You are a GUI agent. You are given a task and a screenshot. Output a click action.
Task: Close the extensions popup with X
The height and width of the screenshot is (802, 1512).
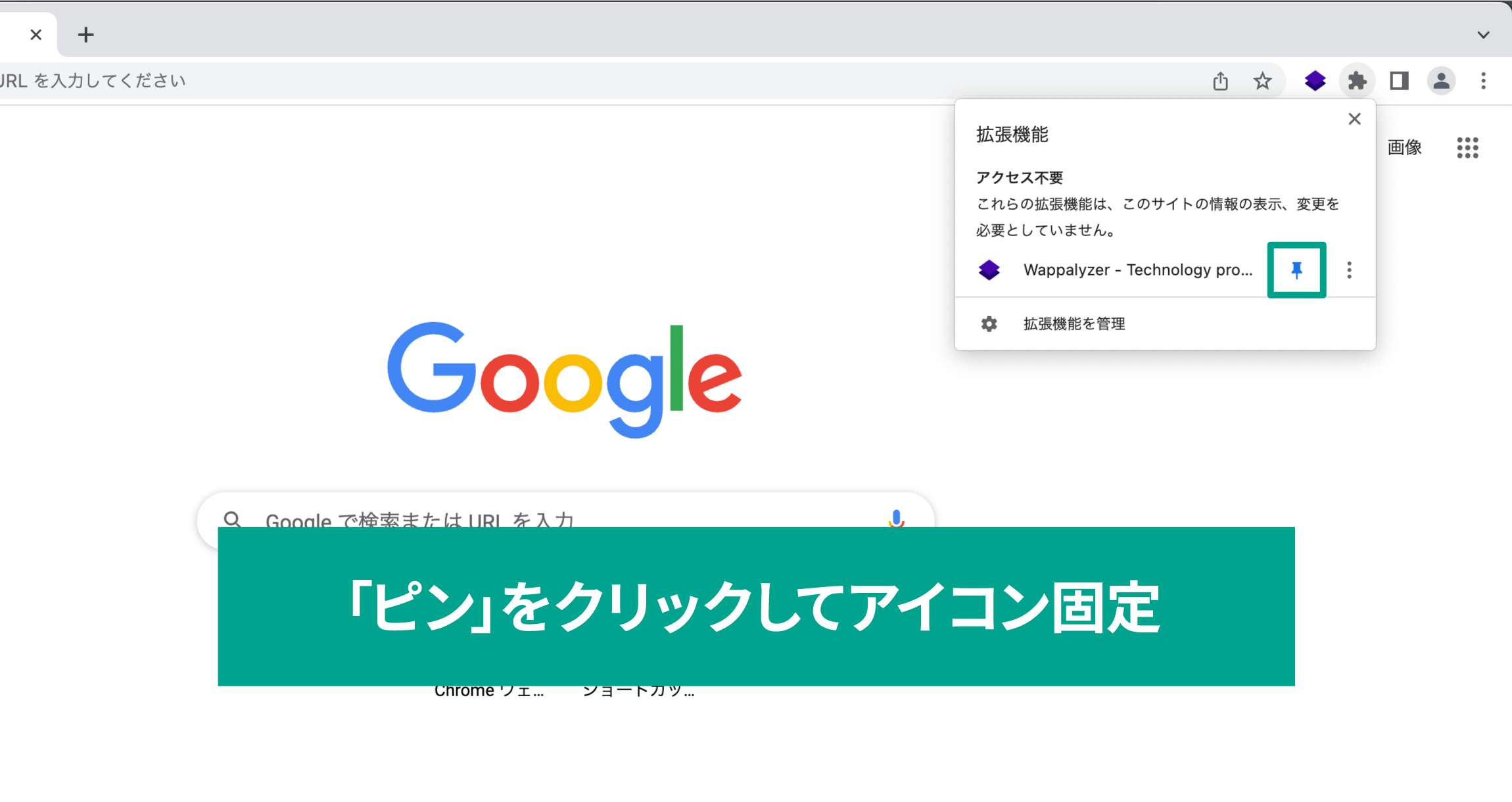[1354, 119]
